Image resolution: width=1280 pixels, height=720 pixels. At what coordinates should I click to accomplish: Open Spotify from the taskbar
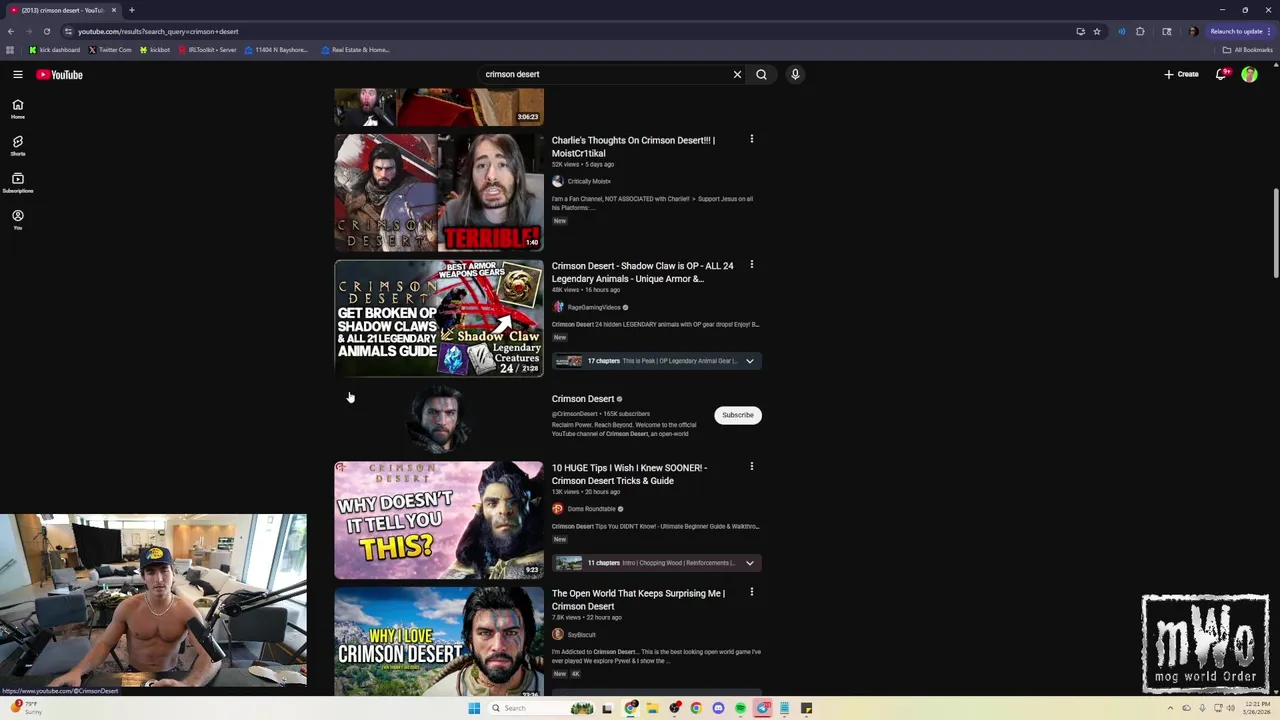[740, 708]
